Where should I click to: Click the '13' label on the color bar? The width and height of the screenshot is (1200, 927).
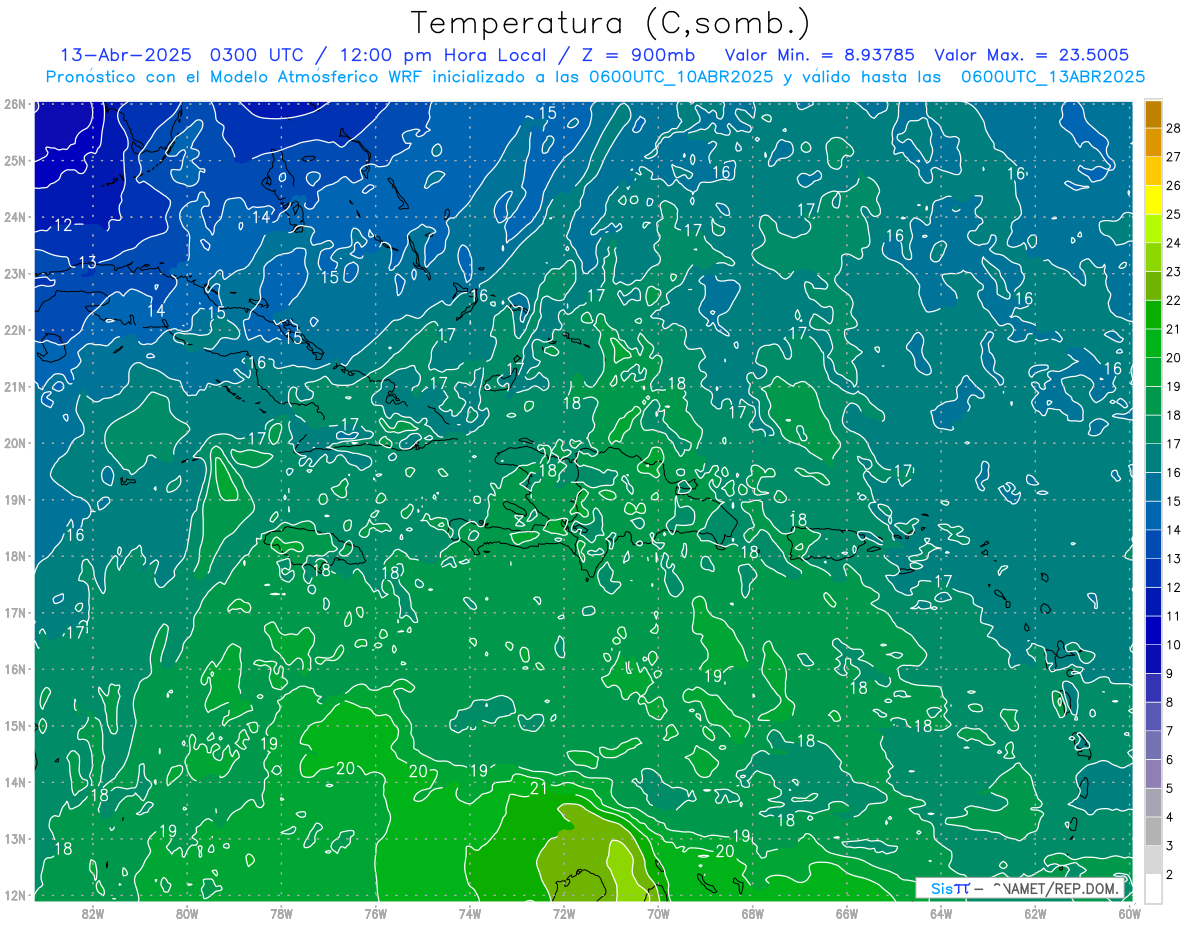tap(1173, 558)
